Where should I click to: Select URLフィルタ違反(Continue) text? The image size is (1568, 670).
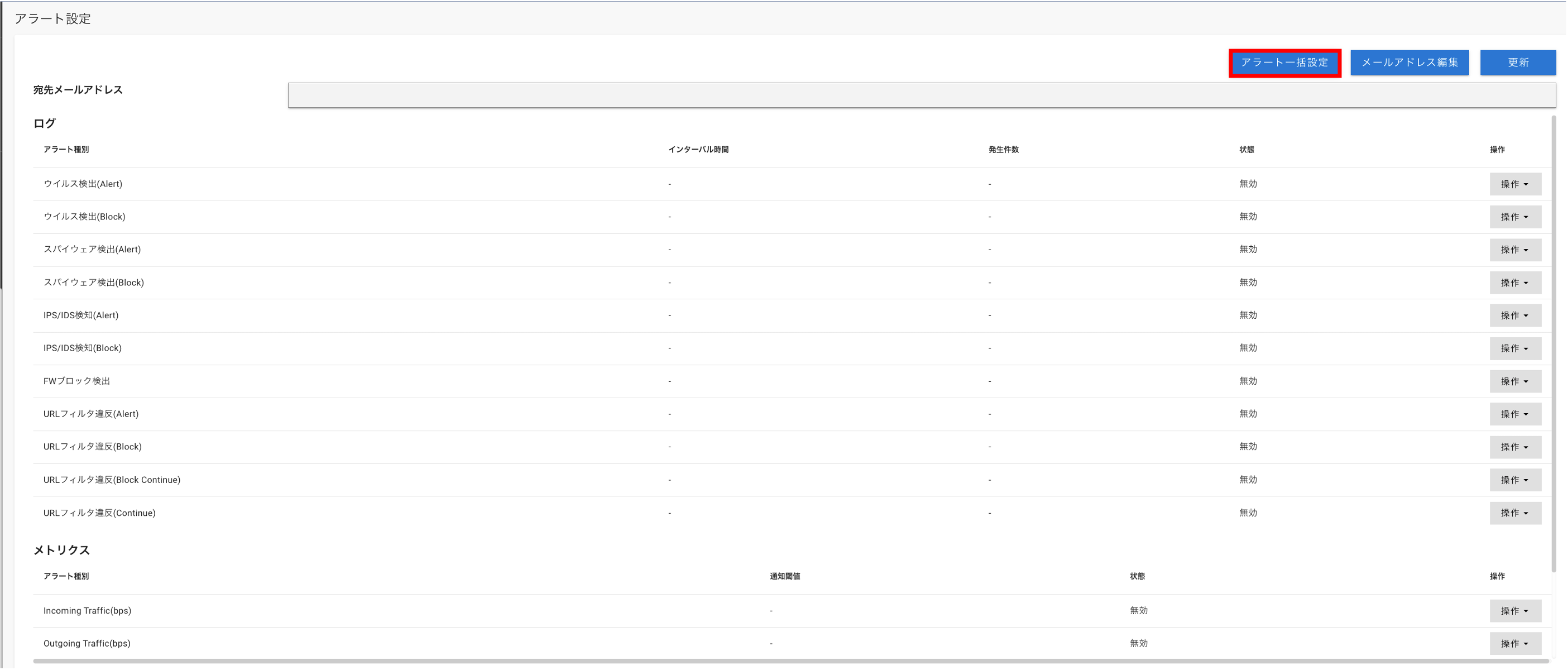pos(99,513)
